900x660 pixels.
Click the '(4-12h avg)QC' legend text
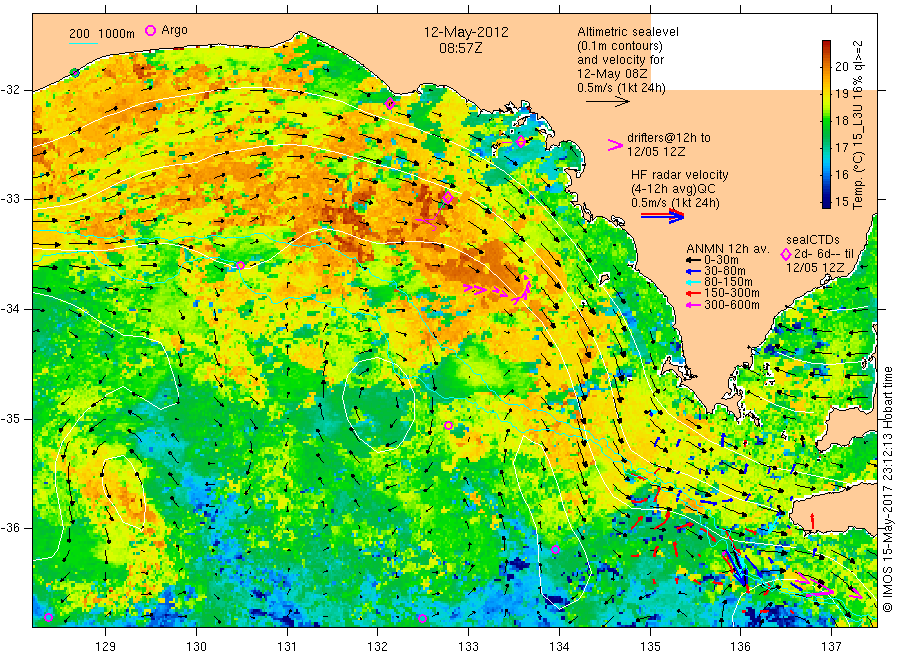(x=673, y=189)
